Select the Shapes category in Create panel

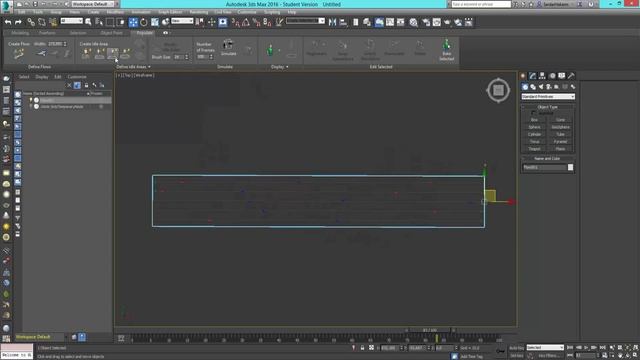point(533,87)
